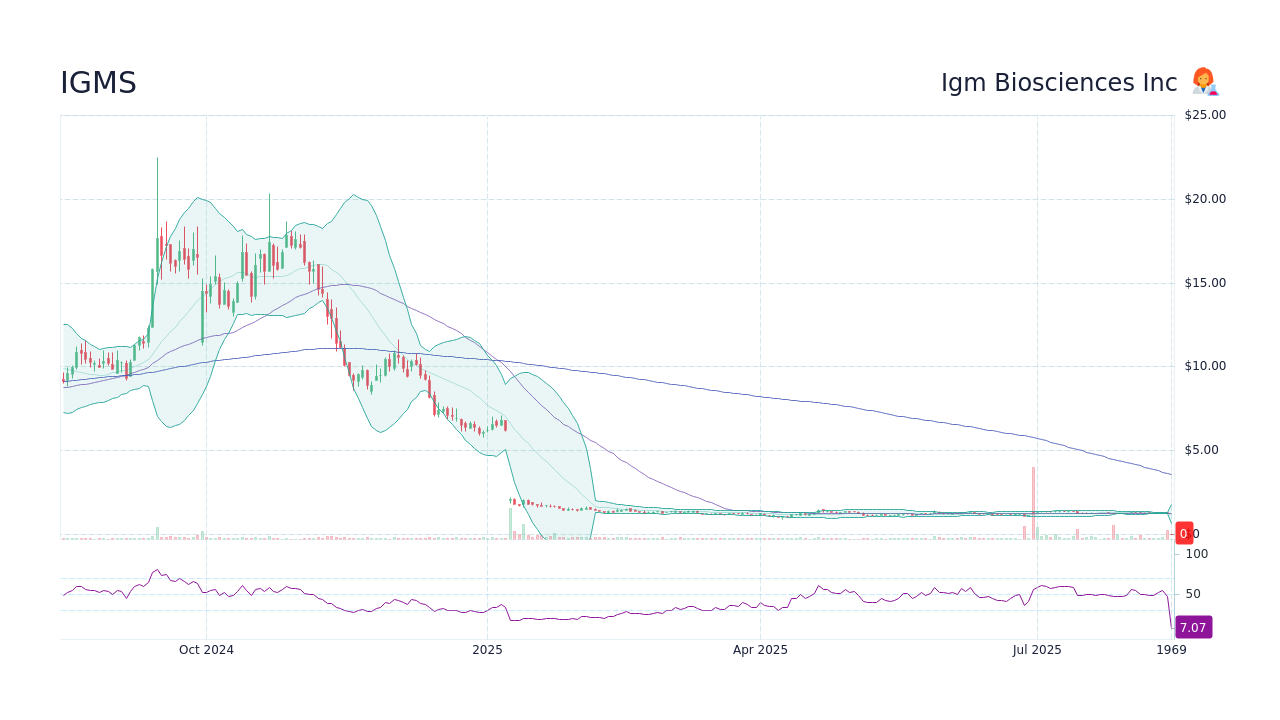Click the IGMS ticker heading
Screen dimensions: 1280x720
(99, 83)
